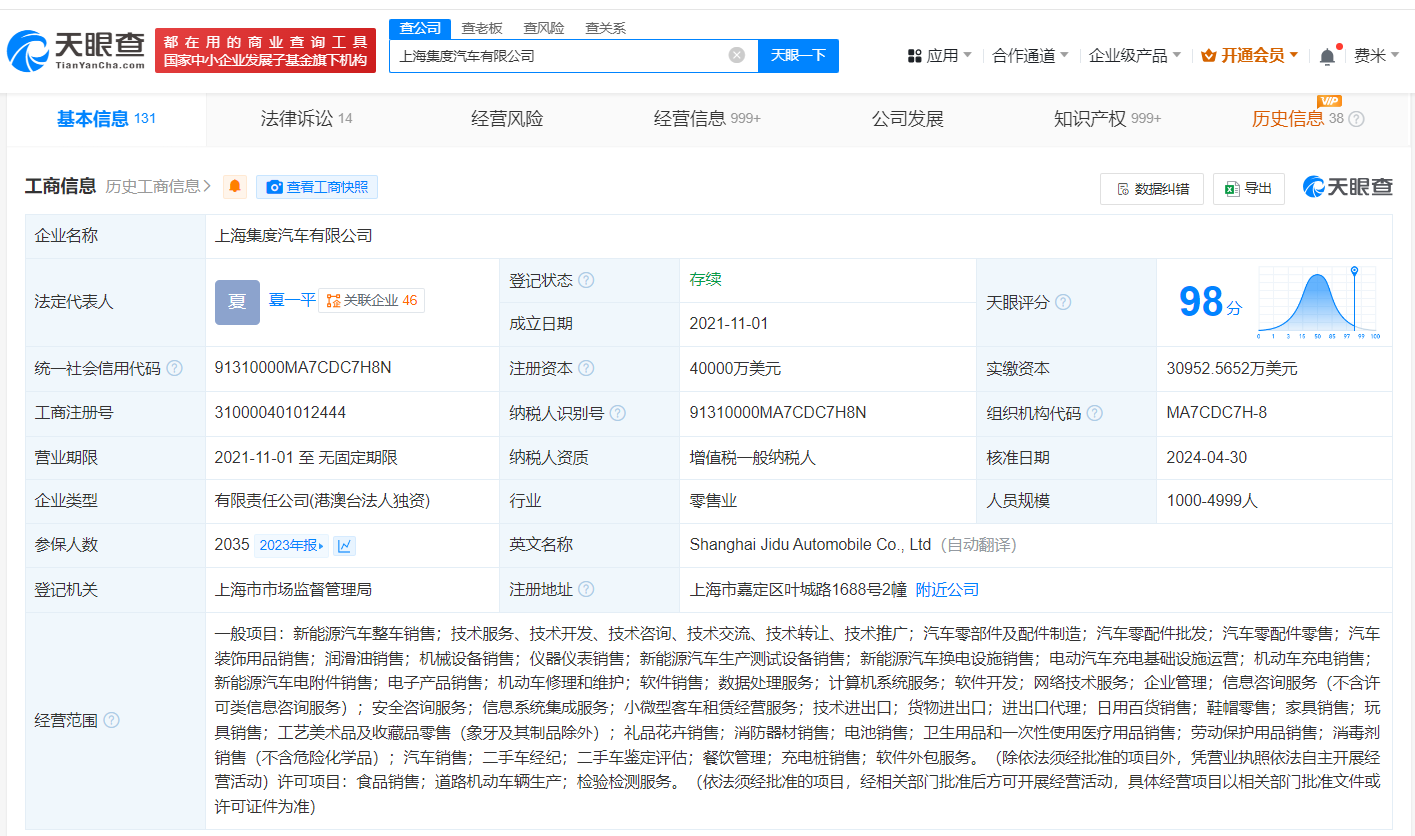The image size is (1415, 836).
Task: Click the 天眼一下 search button
Action: click(798, 55)
